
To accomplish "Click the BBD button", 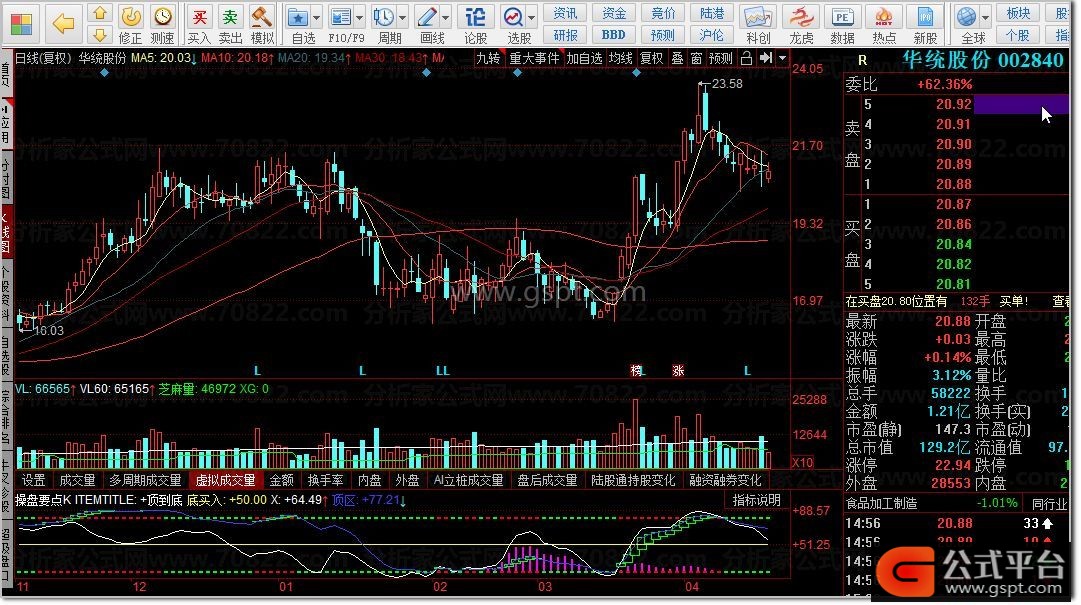I will coord(614,34).
